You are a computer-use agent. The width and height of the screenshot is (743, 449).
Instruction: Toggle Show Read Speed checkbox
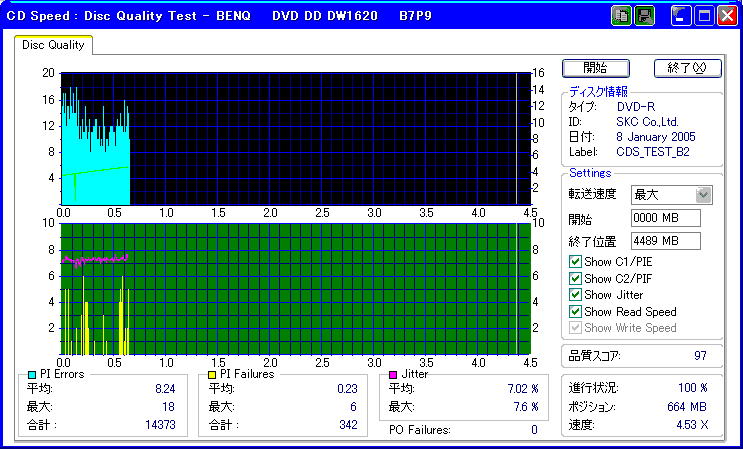coord(575,312)
